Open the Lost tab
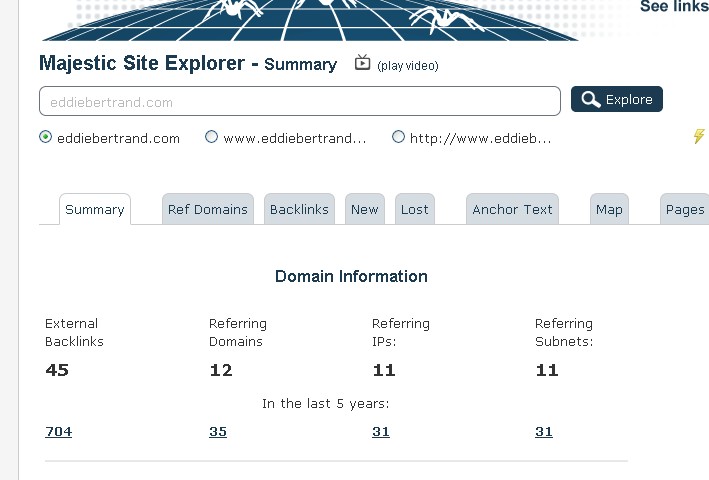 click(415, 209)
